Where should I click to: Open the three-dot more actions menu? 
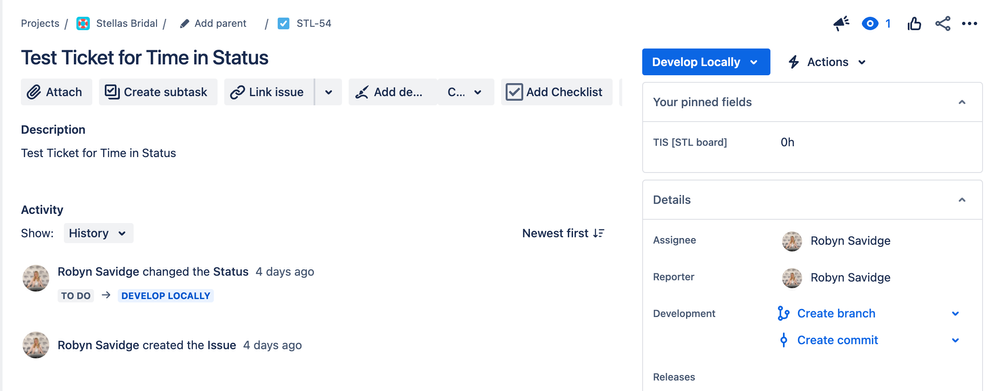coord(969,24)
